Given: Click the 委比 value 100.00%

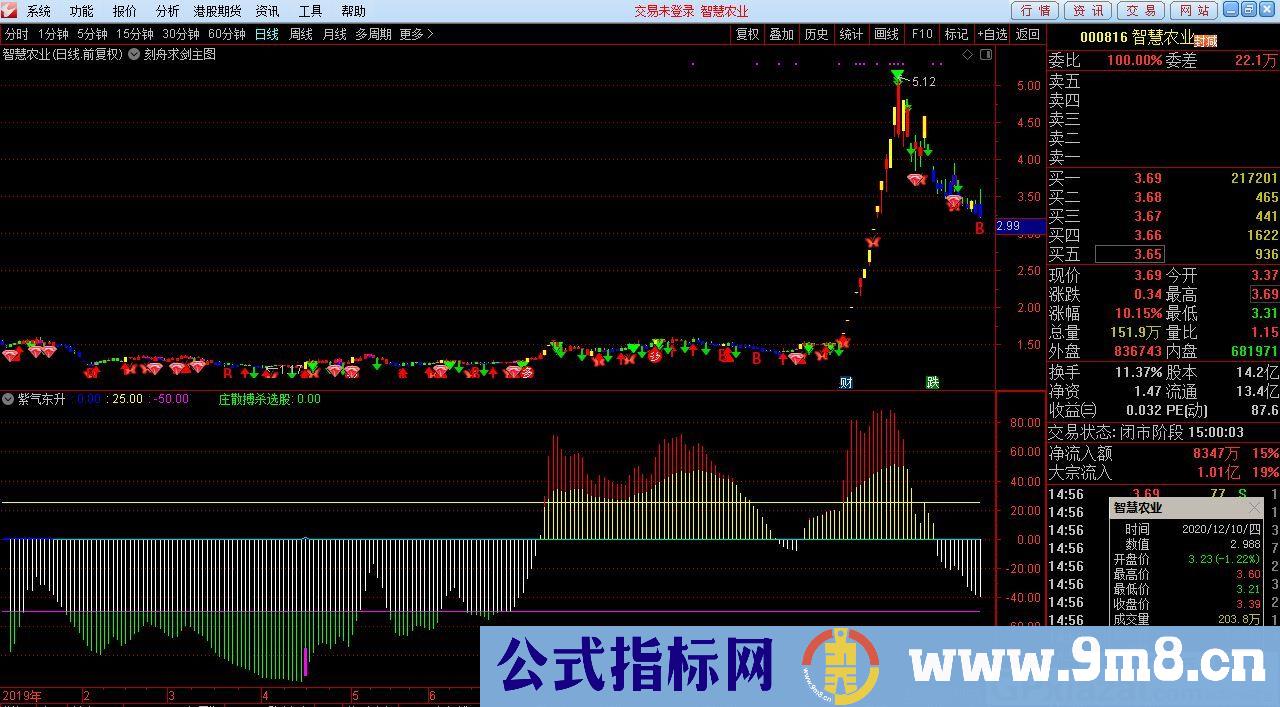Looking at the screenshot, I should [1135, 60].
